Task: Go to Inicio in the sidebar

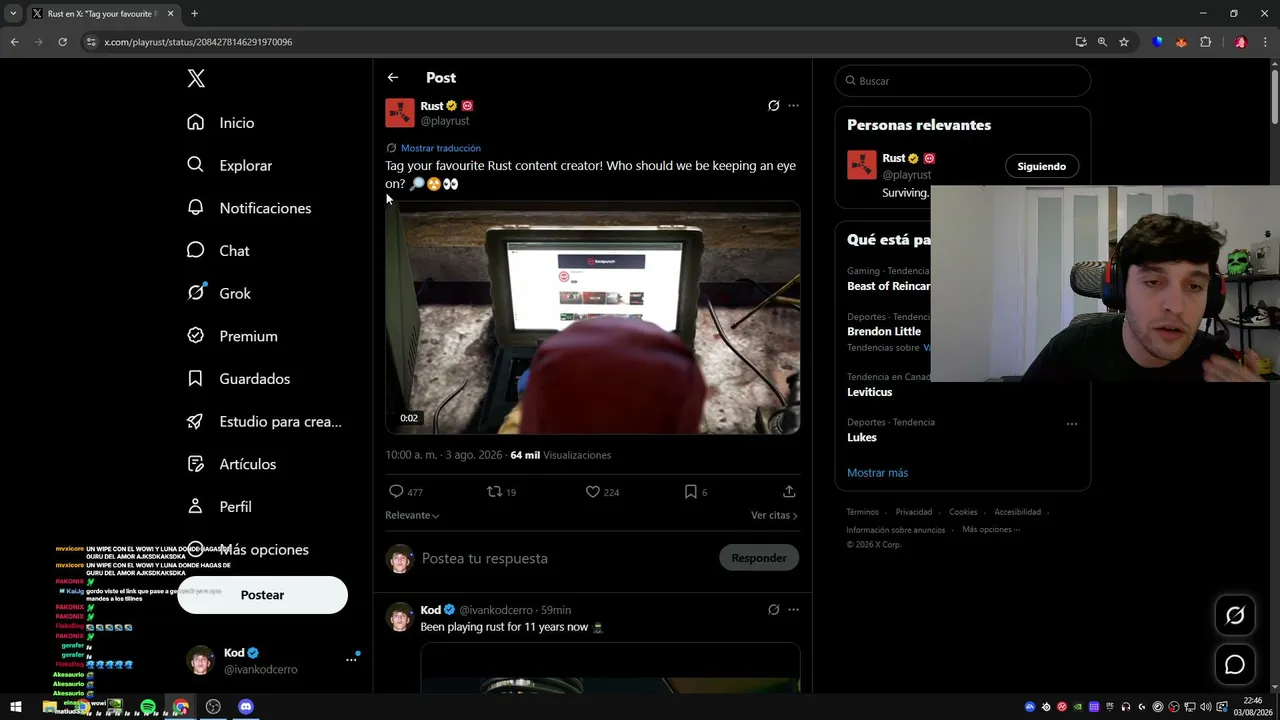Action: 221,123
